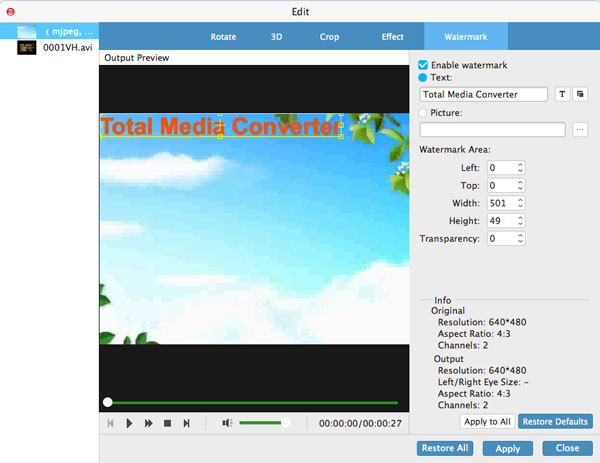The image size is (600, 463).
Task: Stop the video playback
Action: click(x=167, y=423)
